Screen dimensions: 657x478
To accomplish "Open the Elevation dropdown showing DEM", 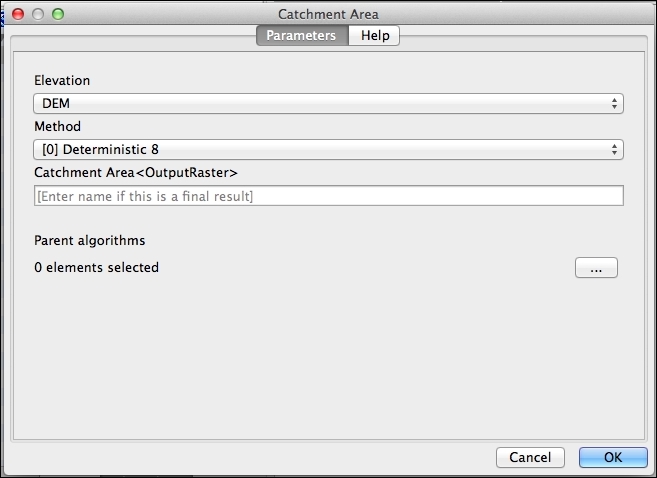I will 328,103.
